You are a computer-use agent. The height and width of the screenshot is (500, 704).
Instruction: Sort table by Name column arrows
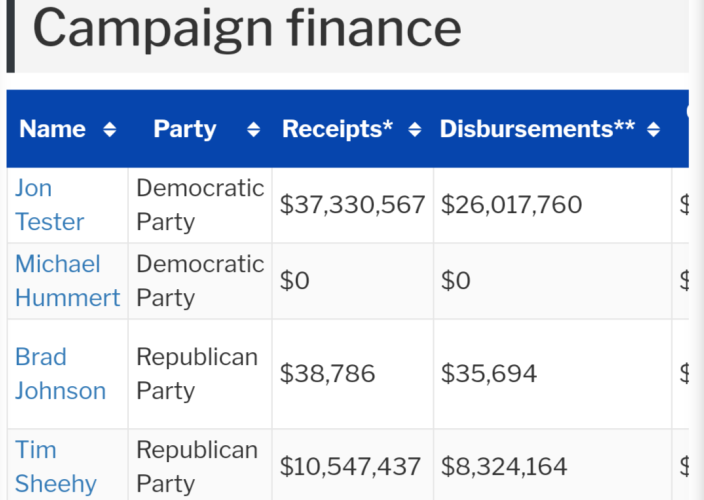click(x=110, y=130)
